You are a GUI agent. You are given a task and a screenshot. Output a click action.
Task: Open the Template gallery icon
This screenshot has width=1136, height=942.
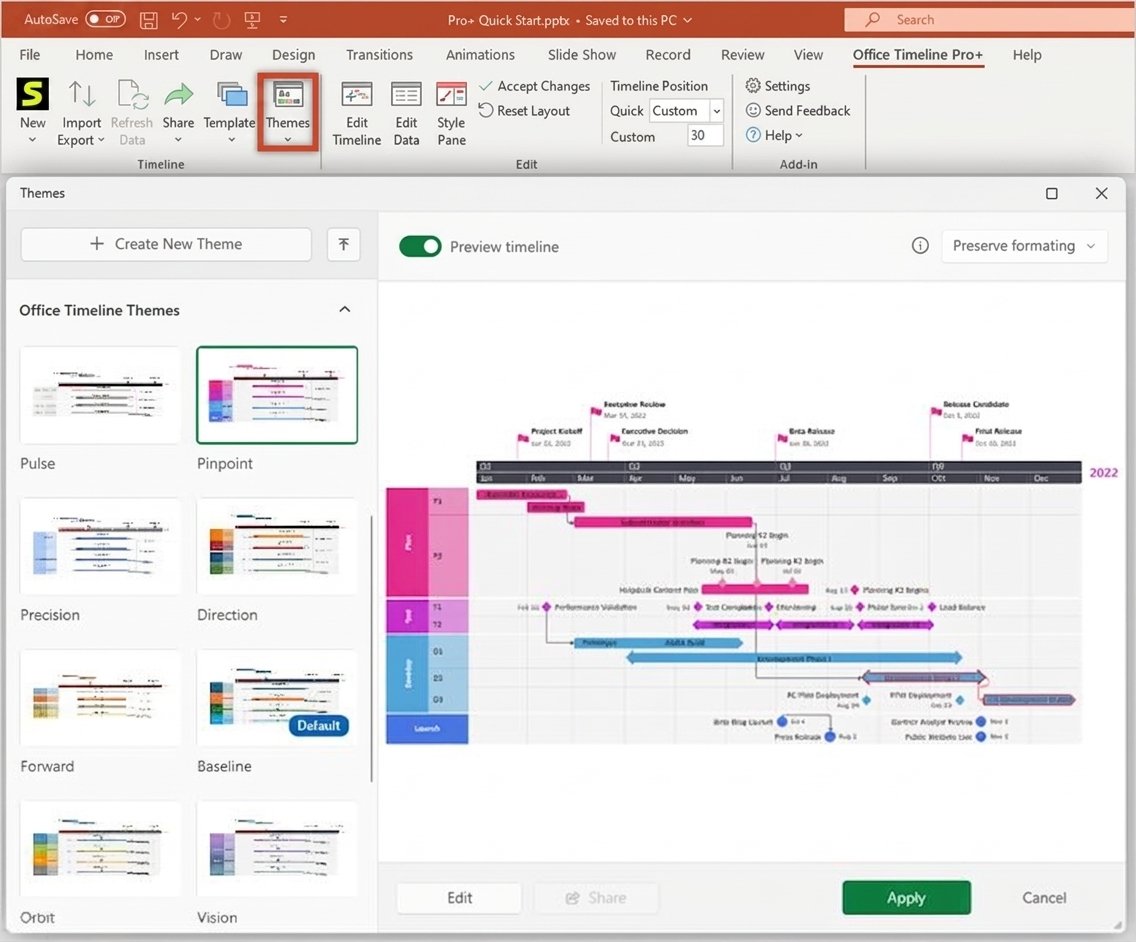click(231, 95)
